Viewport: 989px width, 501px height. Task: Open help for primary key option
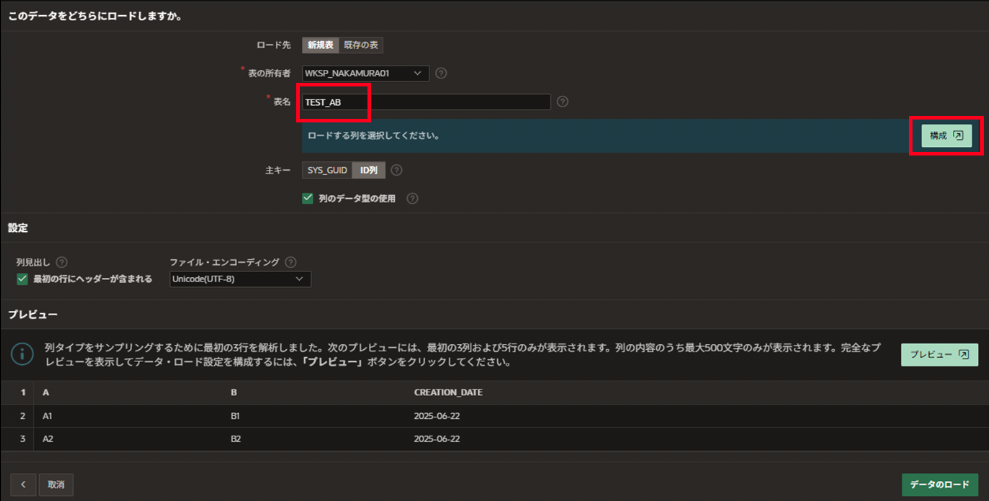click(397, 171)
